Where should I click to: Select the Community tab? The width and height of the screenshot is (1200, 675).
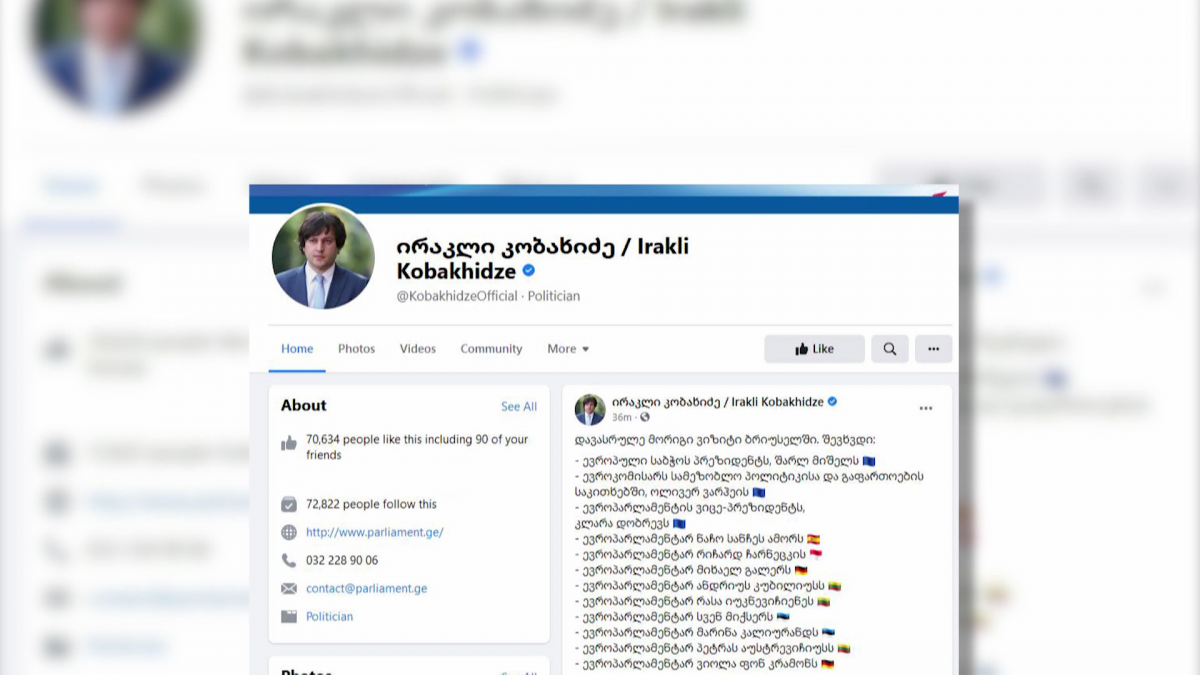(491, 349)
